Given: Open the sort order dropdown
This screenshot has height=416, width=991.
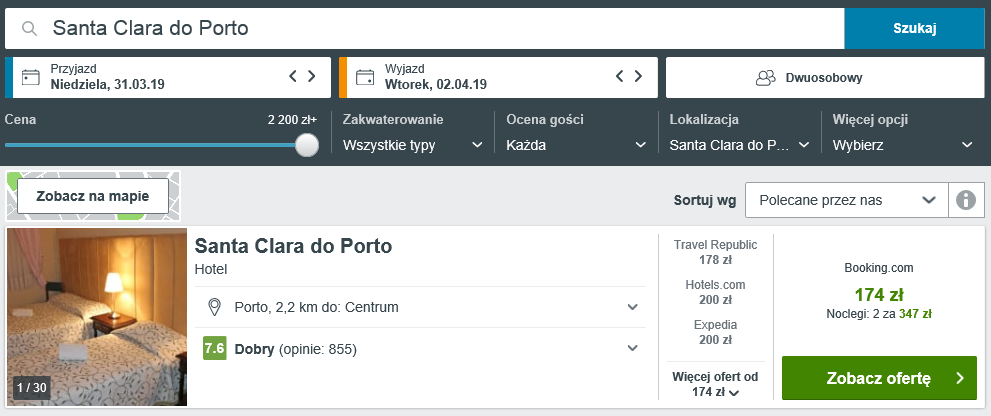Looking at the screenshot, I should click(x=846, y=200).
